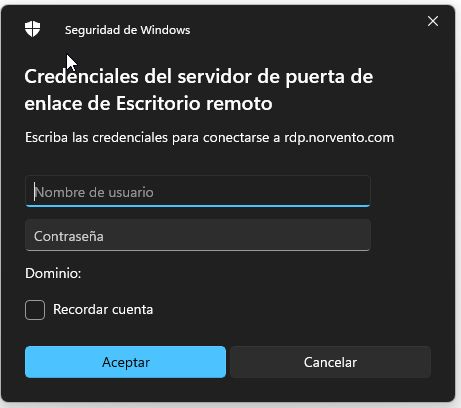Click the Seguridad de Windows title text
Screen dimensions: 461x408
[x=128, y=30]
